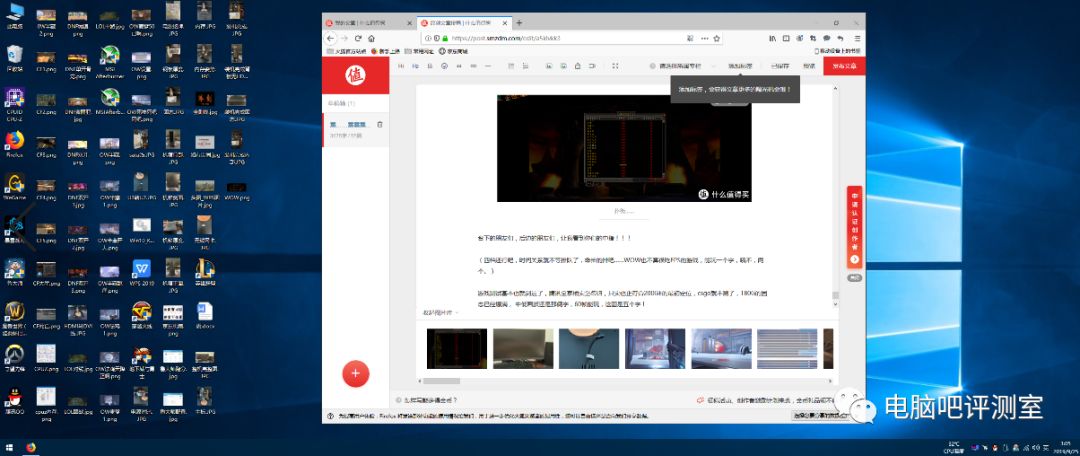The width and height of the screenshot is (1080, 456).
Task: Close the first browser tab
Action: pos(409,23)
